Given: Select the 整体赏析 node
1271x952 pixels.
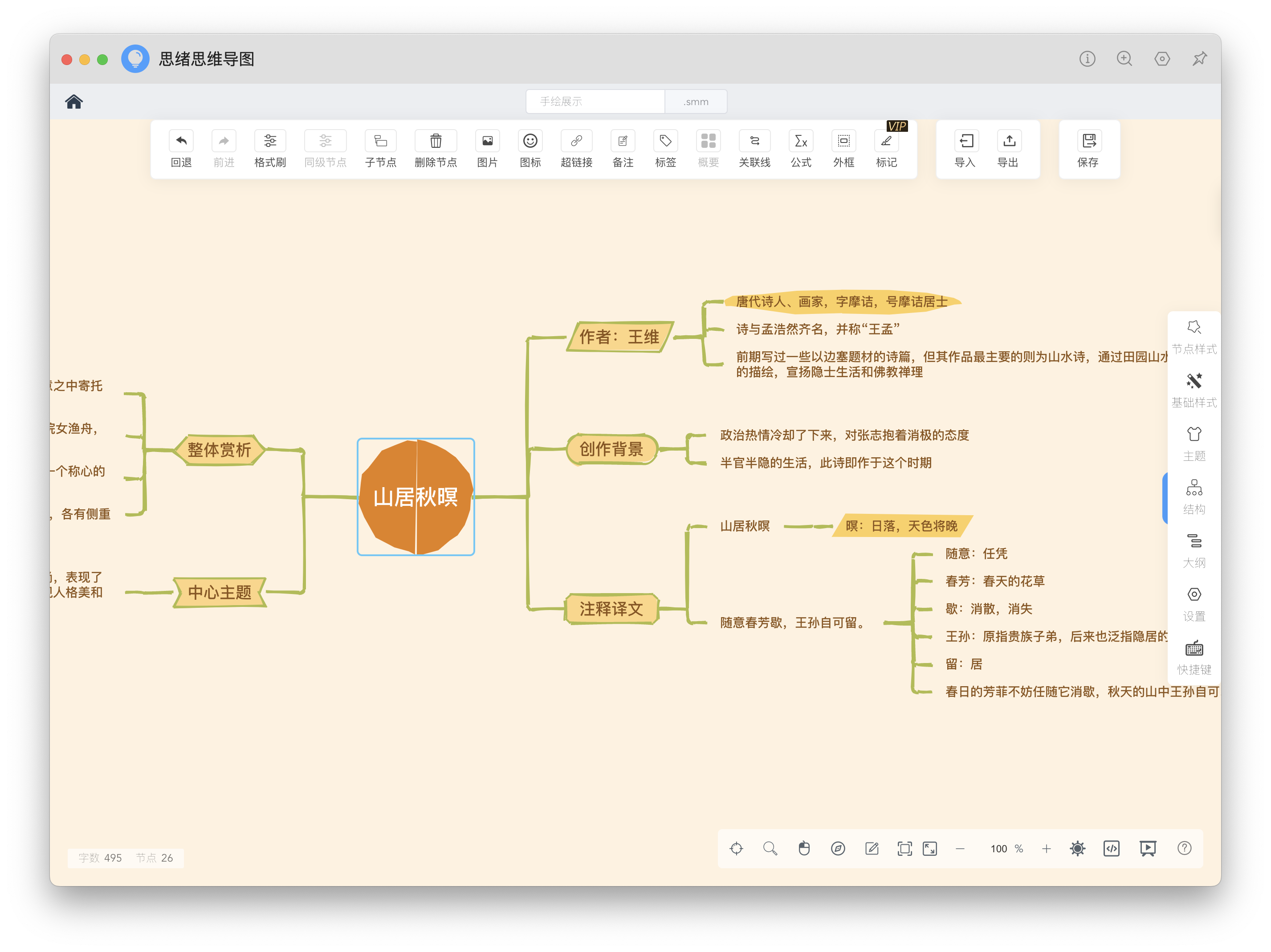Looking at the screenshot, I should pos(220,450).
